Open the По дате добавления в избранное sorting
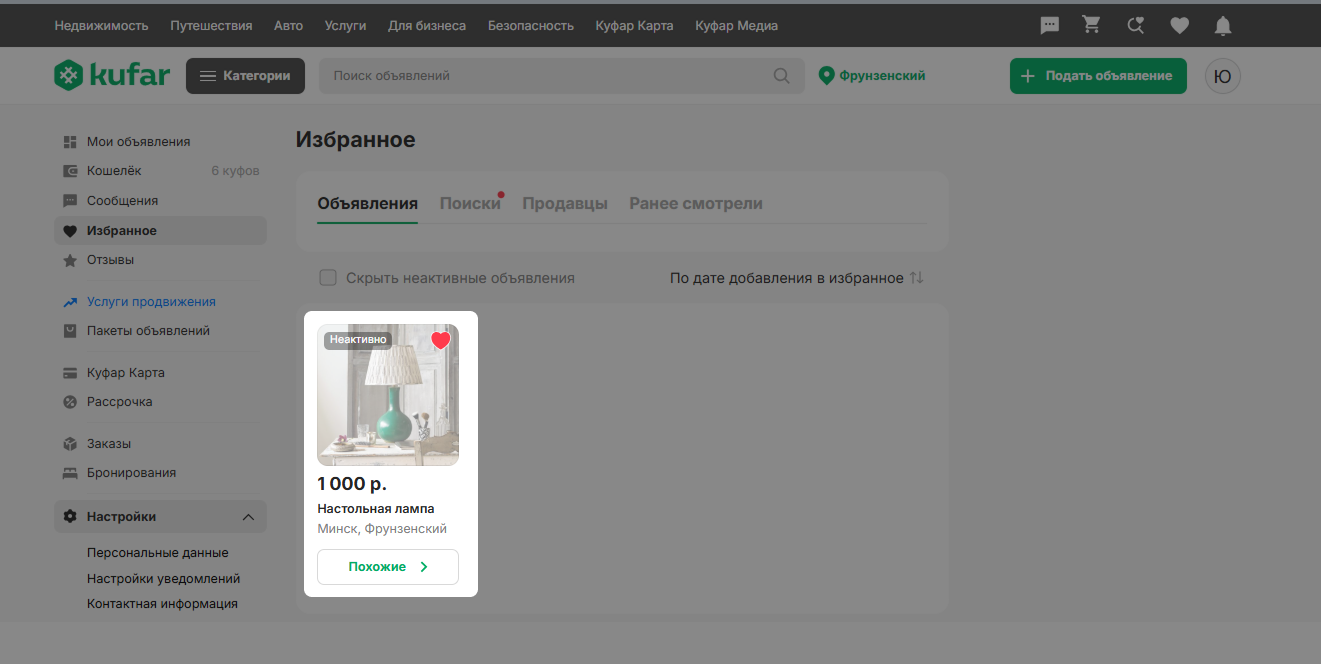The image size is (1321, 664). click(787, 278)
